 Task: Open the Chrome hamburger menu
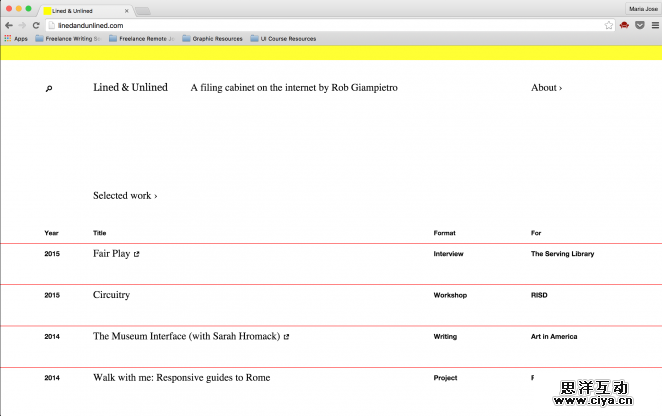click(654, 25)
